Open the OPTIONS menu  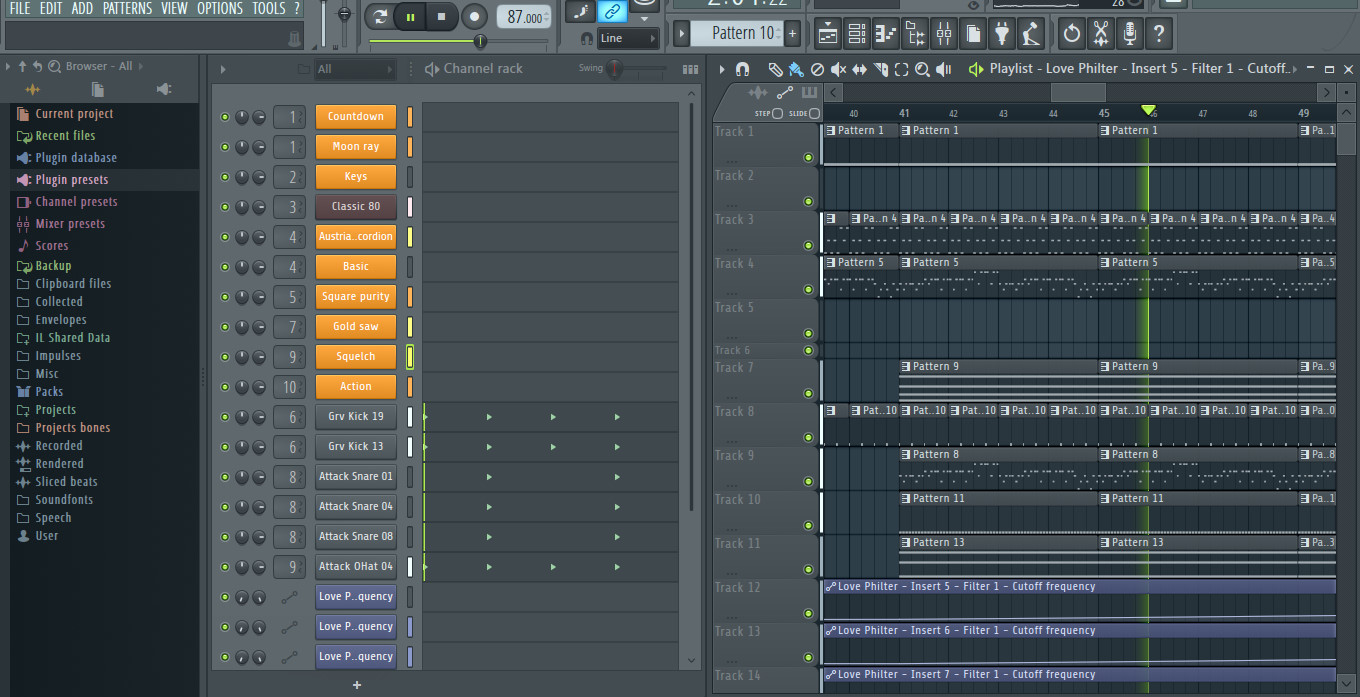pyautogui.click(x=220, y=8)
